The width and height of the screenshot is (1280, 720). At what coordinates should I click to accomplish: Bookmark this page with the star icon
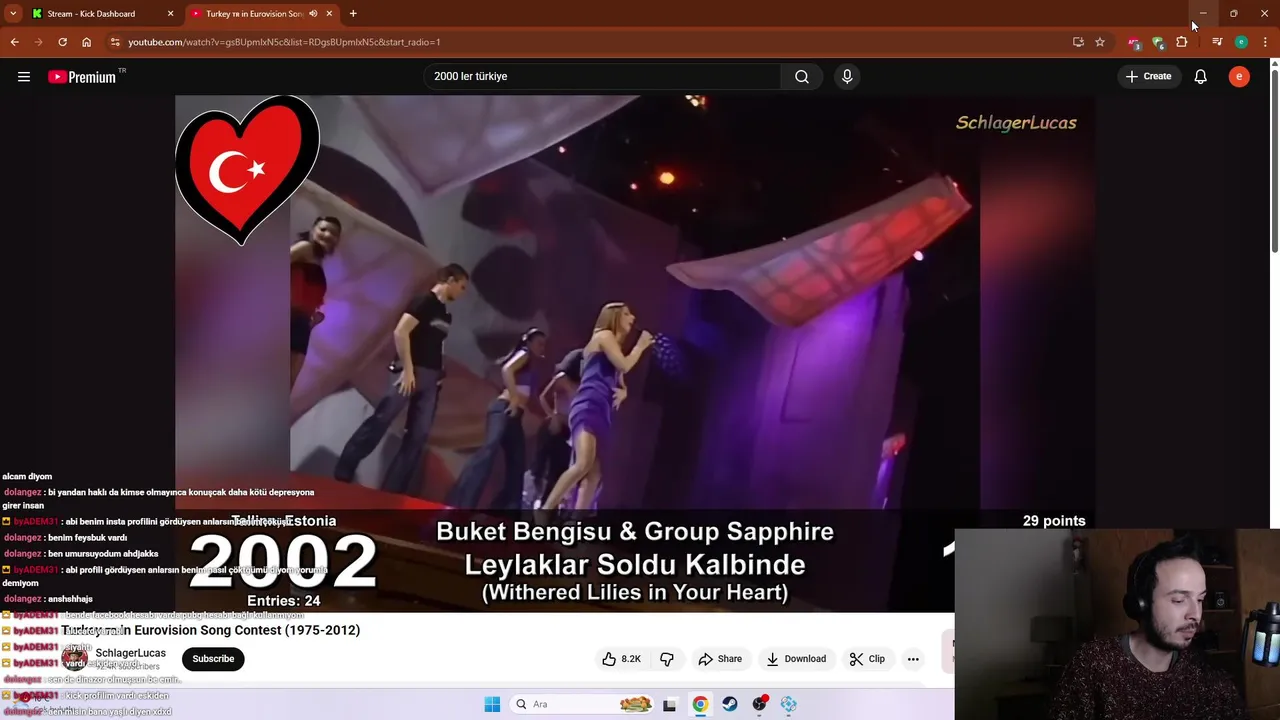coord(1100,42)
